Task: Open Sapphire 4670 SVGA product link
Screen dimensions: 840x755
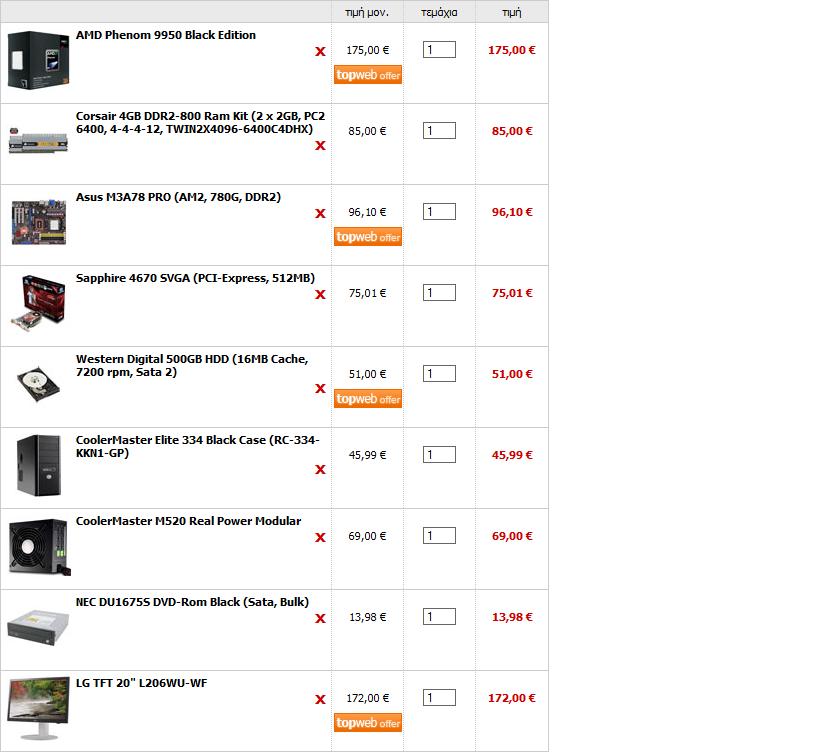Action: (x=196, y=278)
